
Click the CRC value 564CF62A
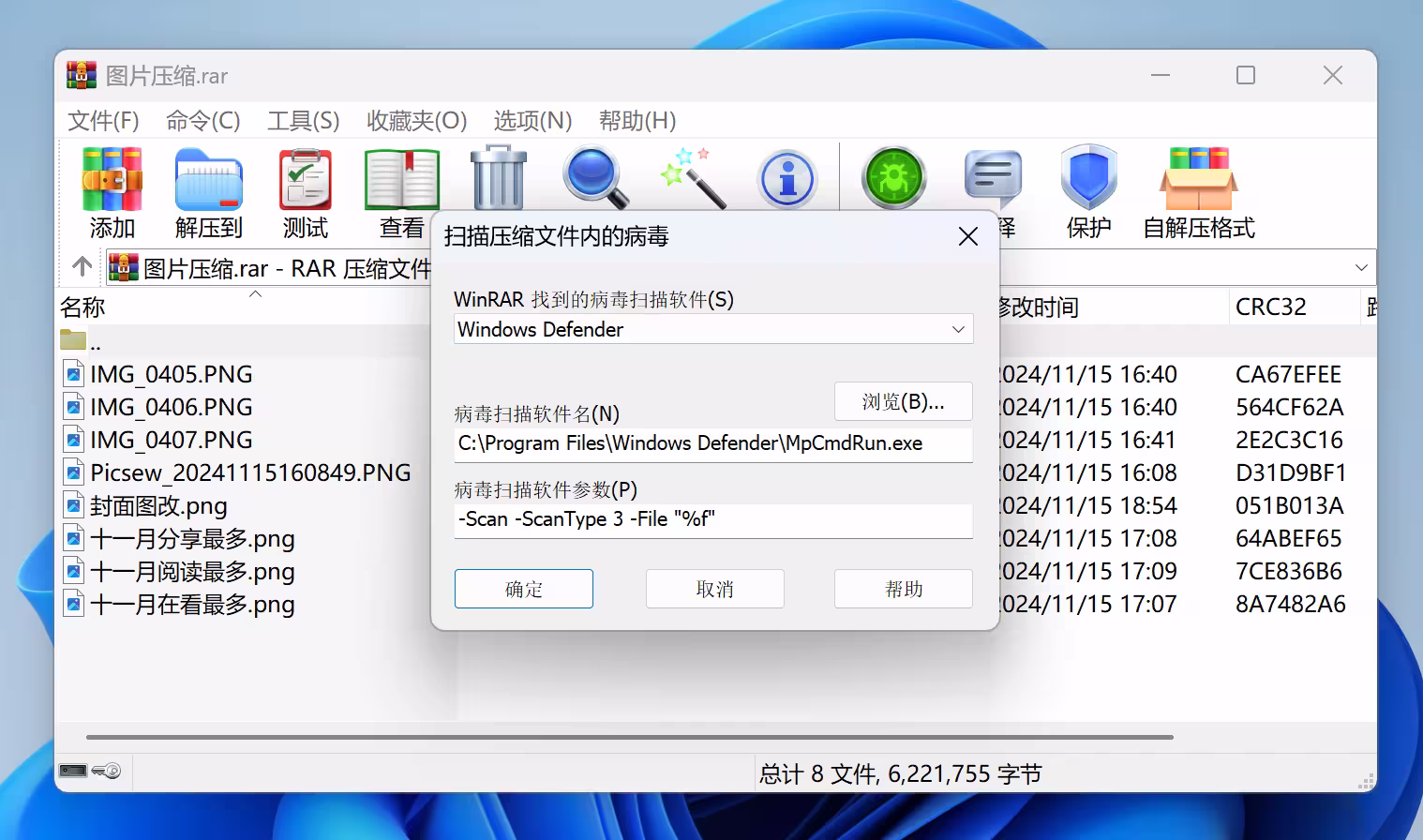coord(1289,407)
